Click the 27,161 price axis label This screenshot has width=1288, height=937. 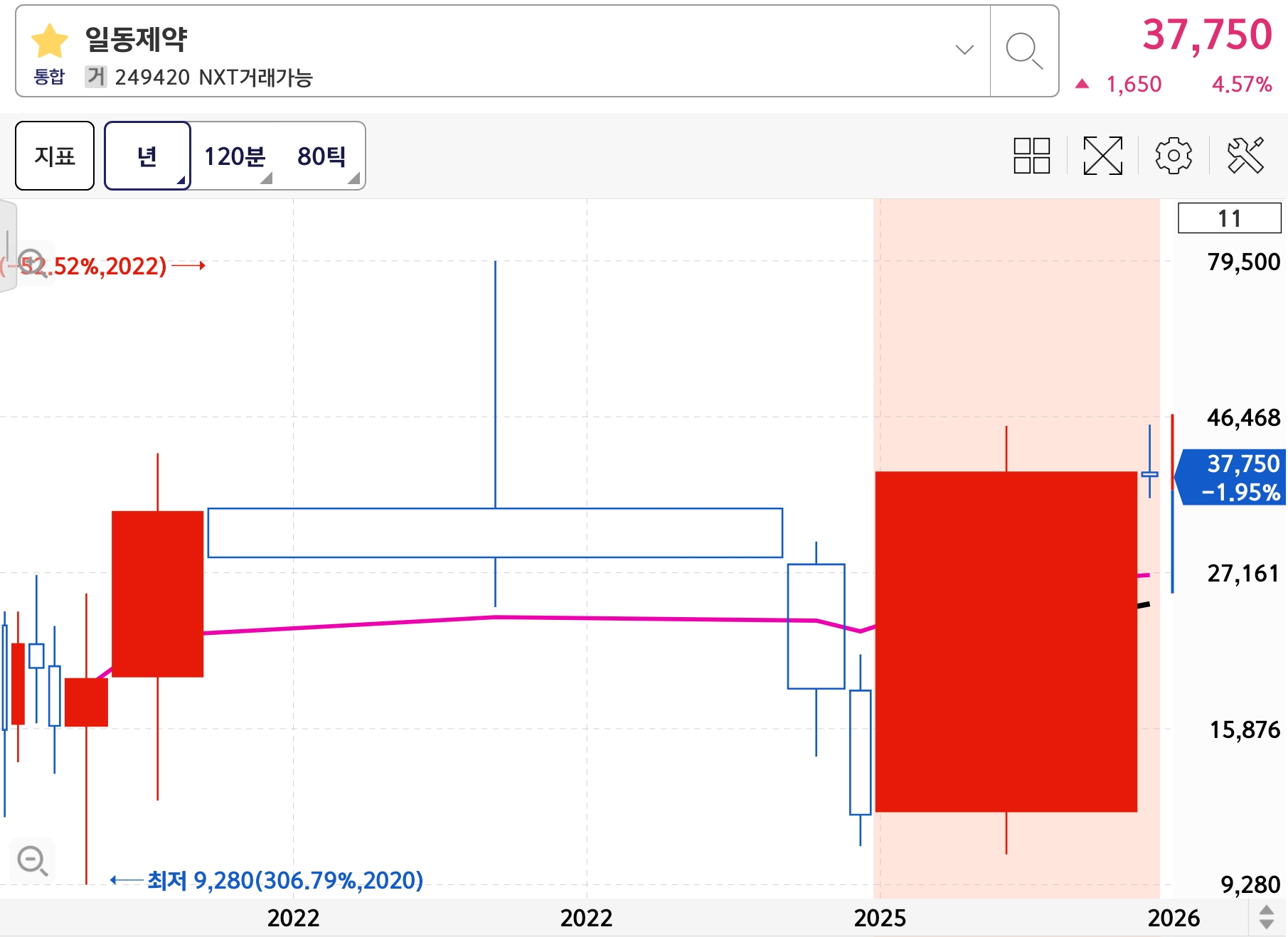click(1243, 574)
